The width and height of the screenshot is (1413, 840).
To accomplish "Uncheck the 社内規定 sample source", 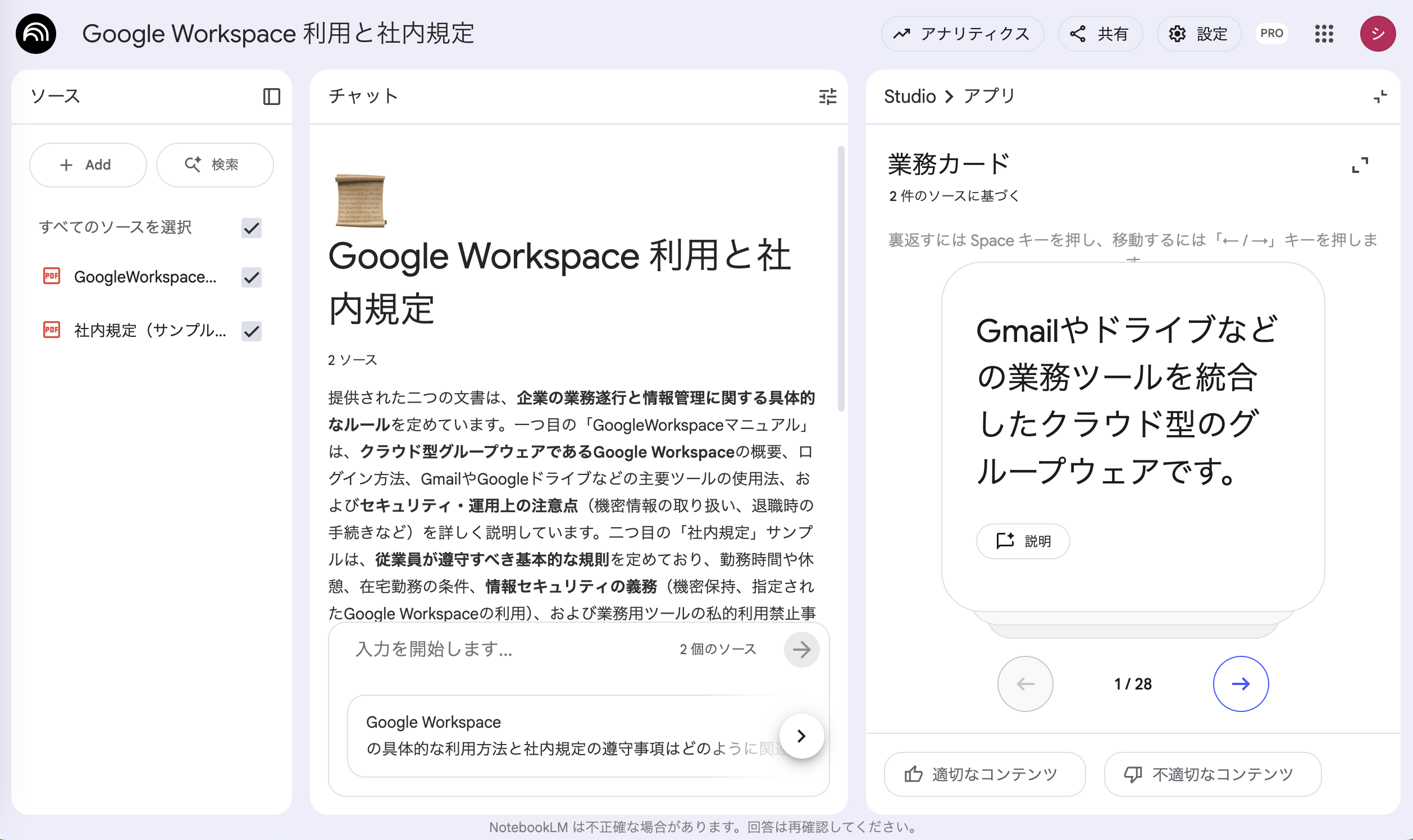I will (x=252, y=331).
